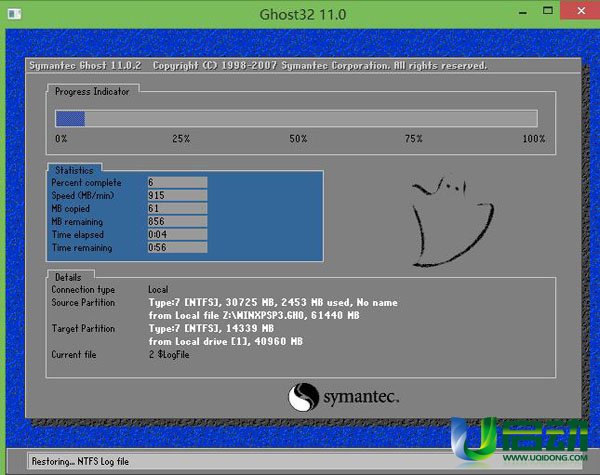Click the Time remaining label

[82, 248]
